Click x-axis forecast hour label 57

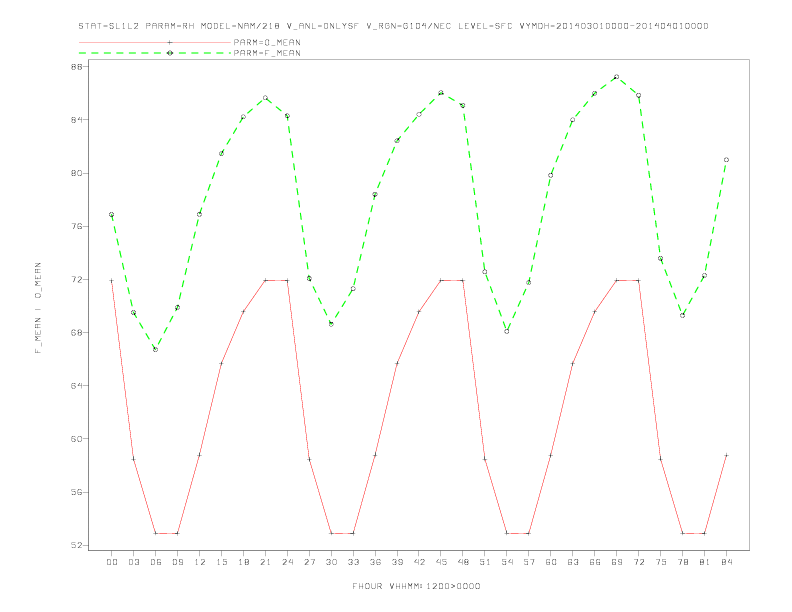click(x=529, y=562)
